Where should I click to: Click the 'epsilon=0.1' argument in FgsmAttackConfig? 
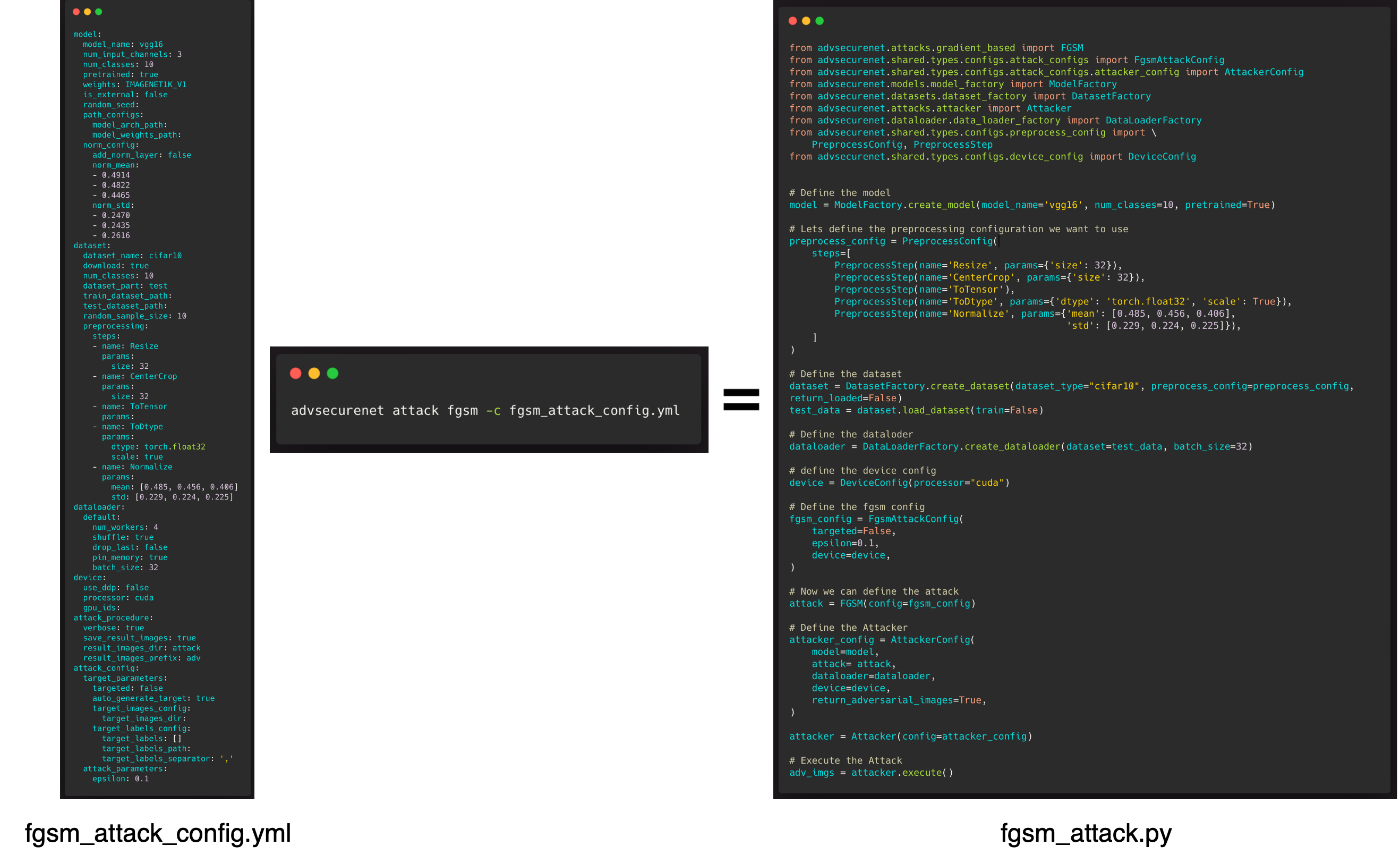[x=843, y=544]
